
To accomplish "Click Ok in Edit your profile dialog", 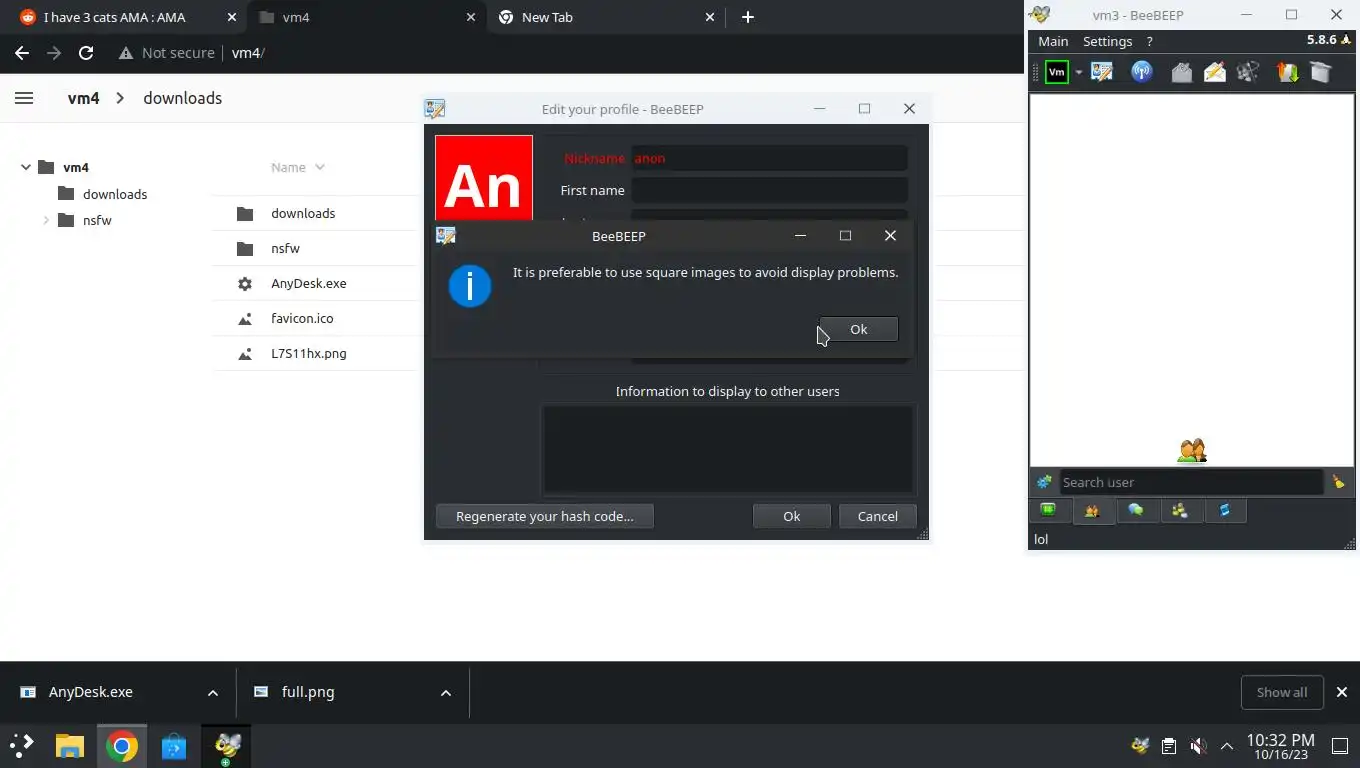I will pyautogui.click(x=791, y=516).
